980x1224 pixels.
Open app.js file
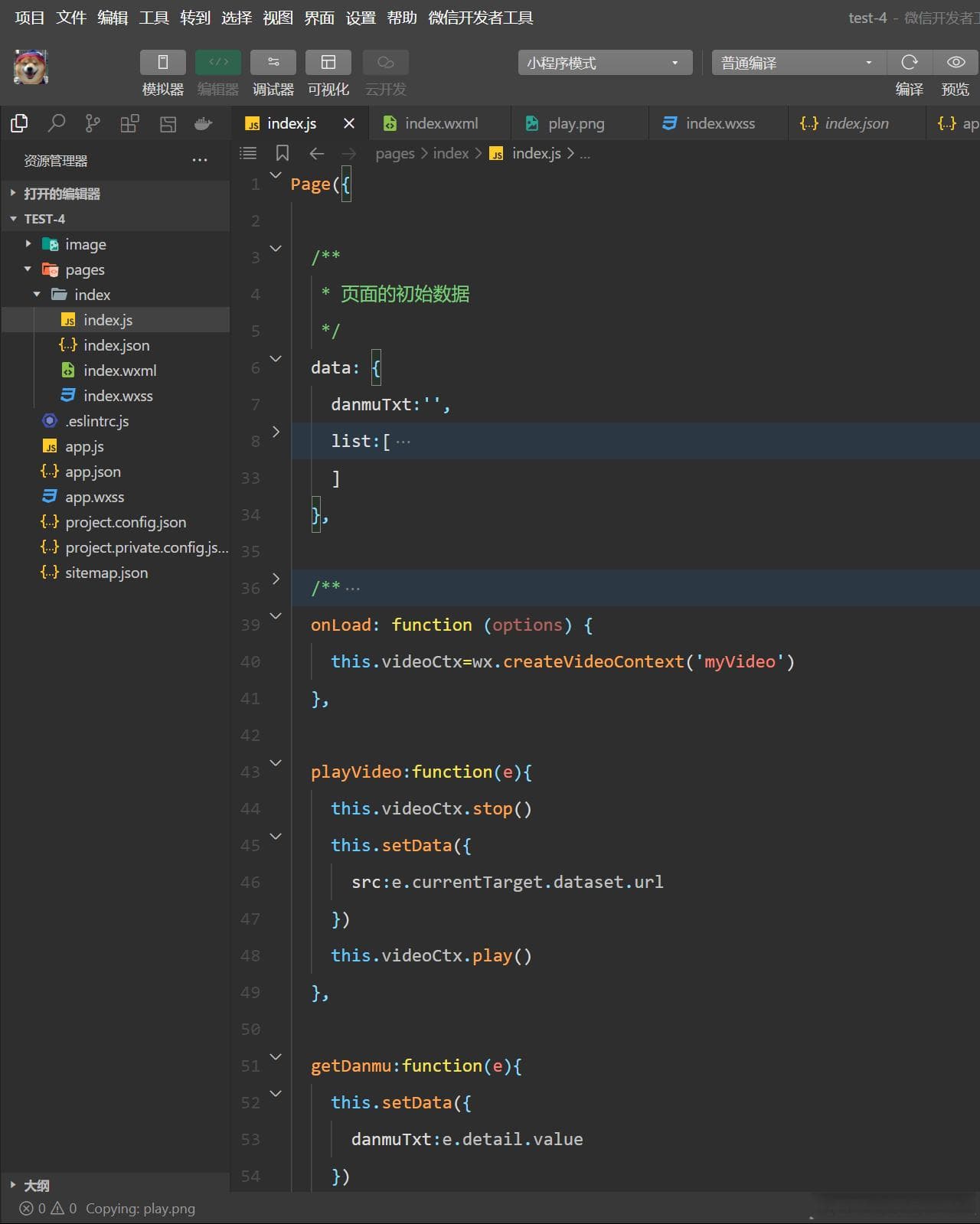click(115, 446)
